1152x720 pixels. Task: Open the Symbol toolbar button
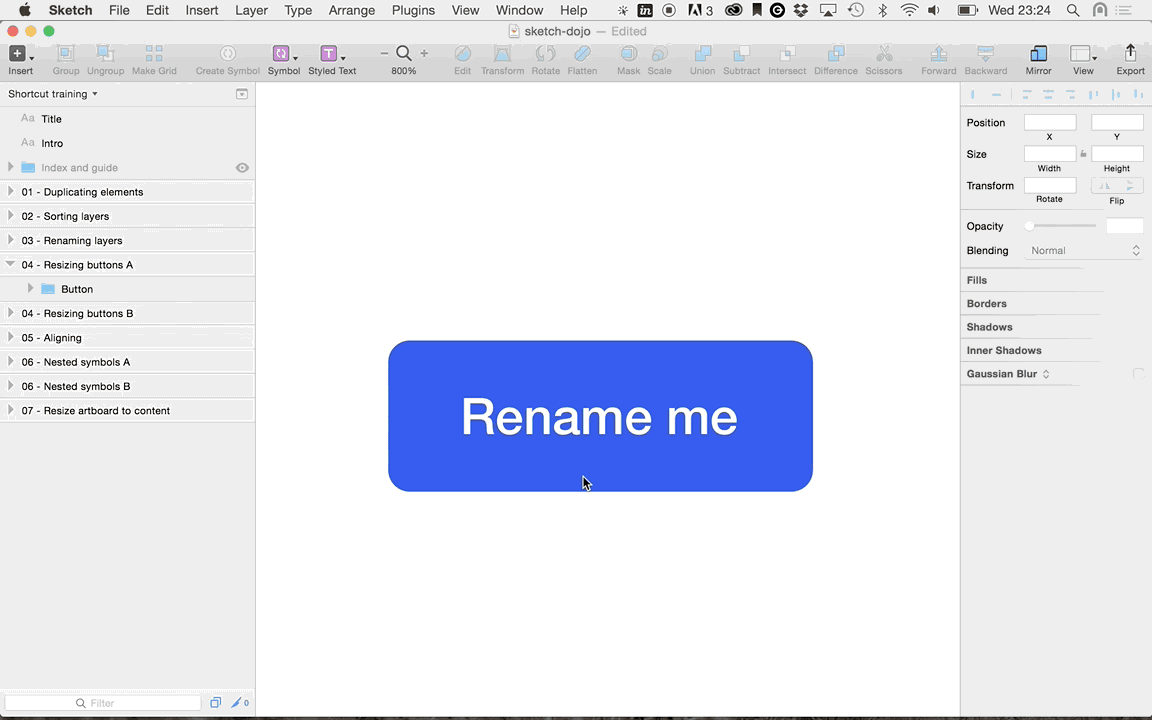click(x=284, y=60)
